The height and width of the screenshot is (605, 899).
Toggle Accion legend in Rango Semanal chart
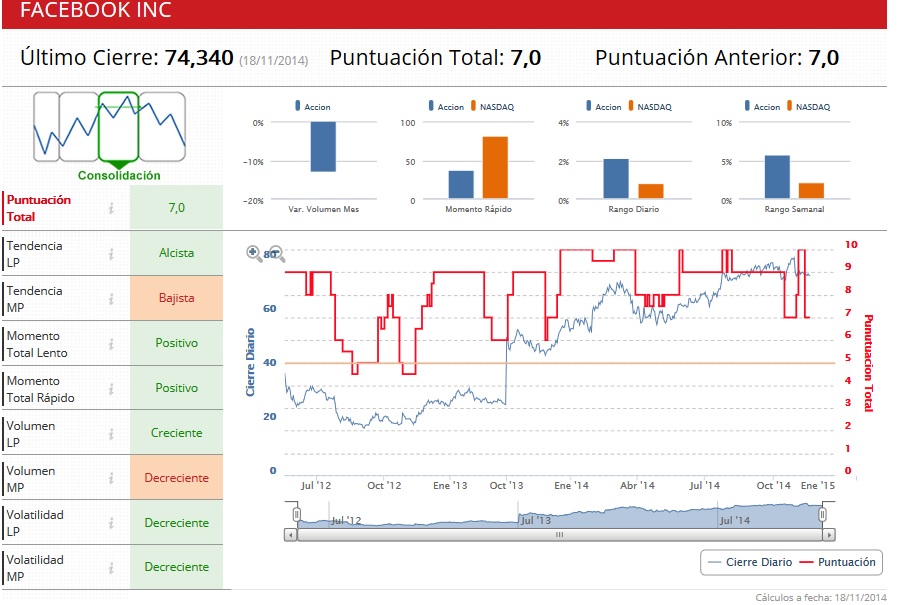(763, 107)
